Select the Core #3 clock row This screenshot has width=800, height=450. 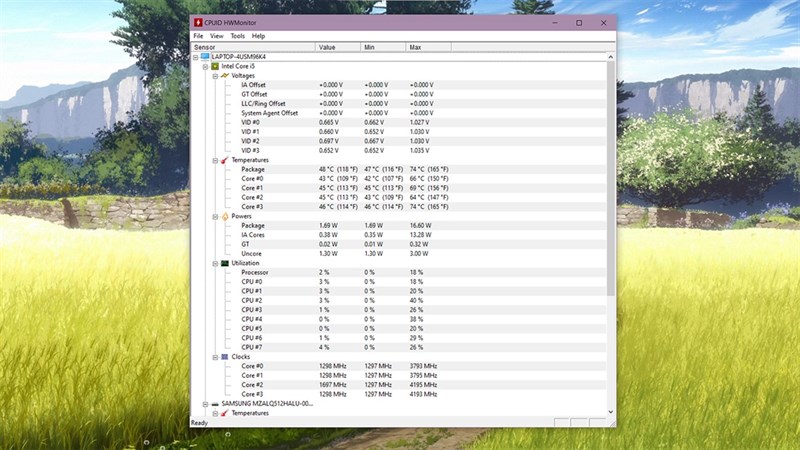423,394
